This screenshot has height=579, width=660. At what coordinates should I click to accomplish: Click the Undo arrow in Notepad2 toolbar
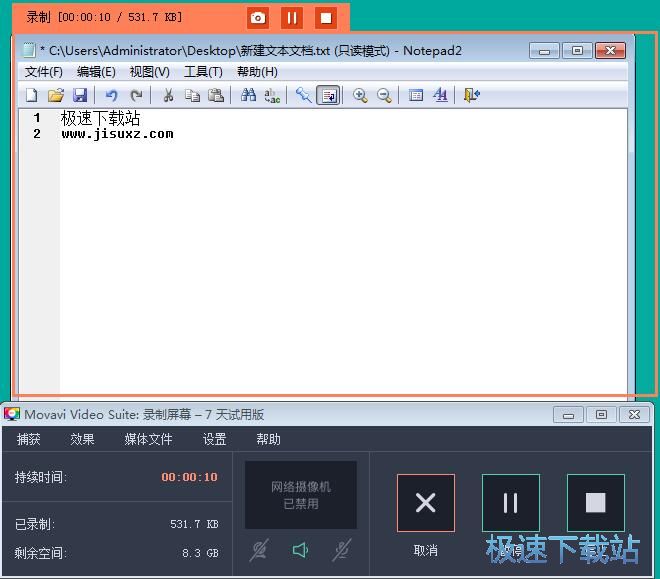coord(112,95)
